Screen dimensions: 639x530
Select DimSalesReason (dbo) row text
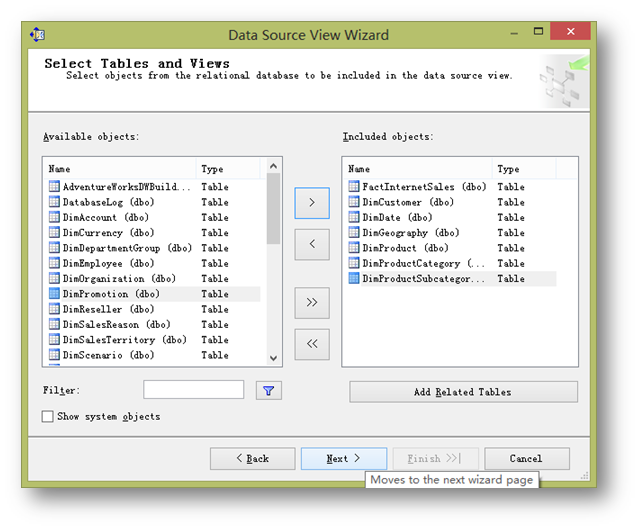117,324
